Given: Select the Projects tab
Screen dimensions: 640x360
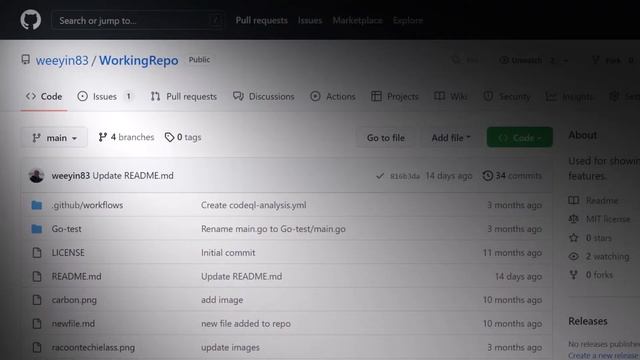Looking at the screenshot, I should click(395, 96).
